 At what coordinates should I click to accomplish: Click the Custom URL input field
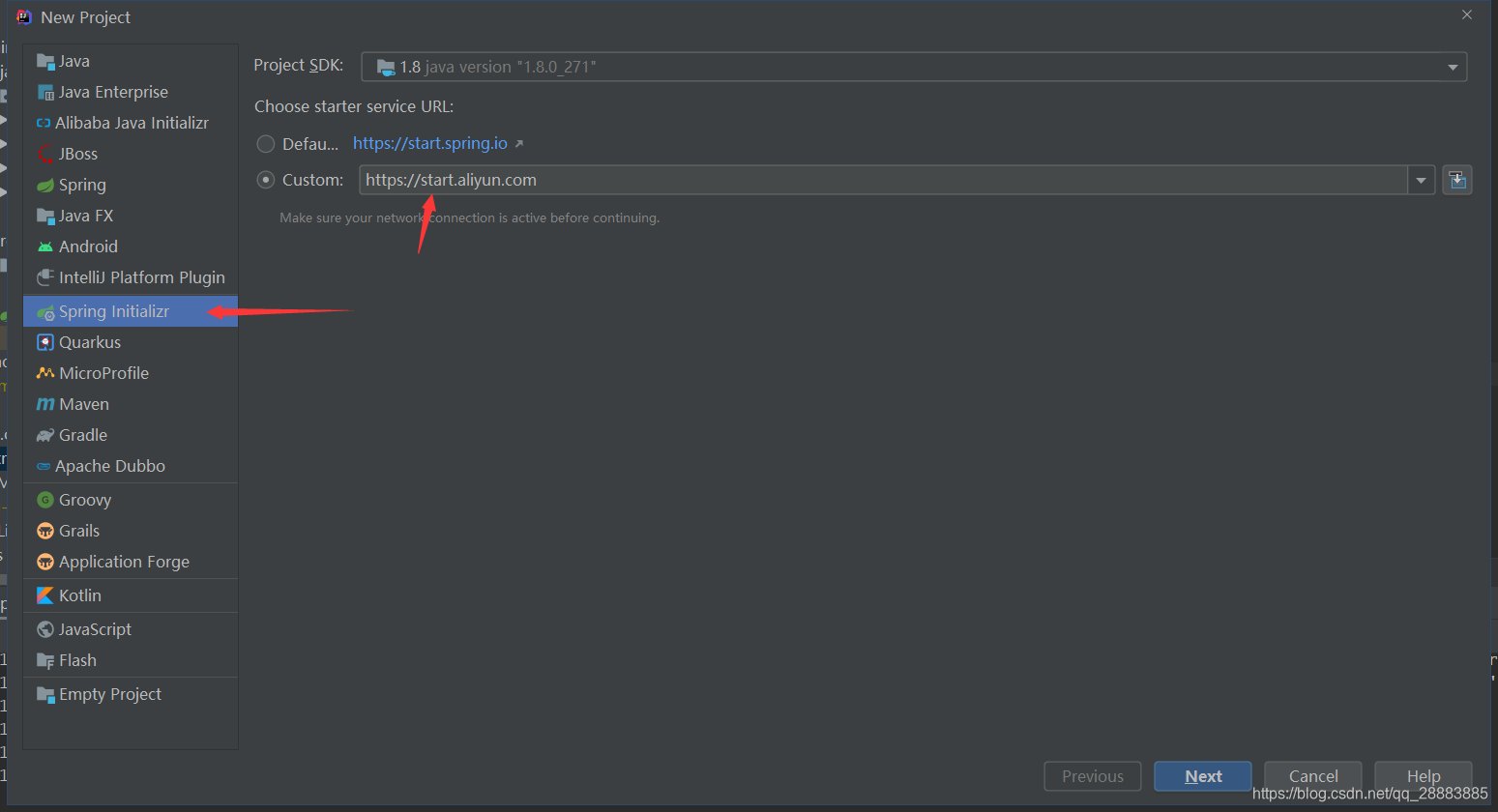883,180
